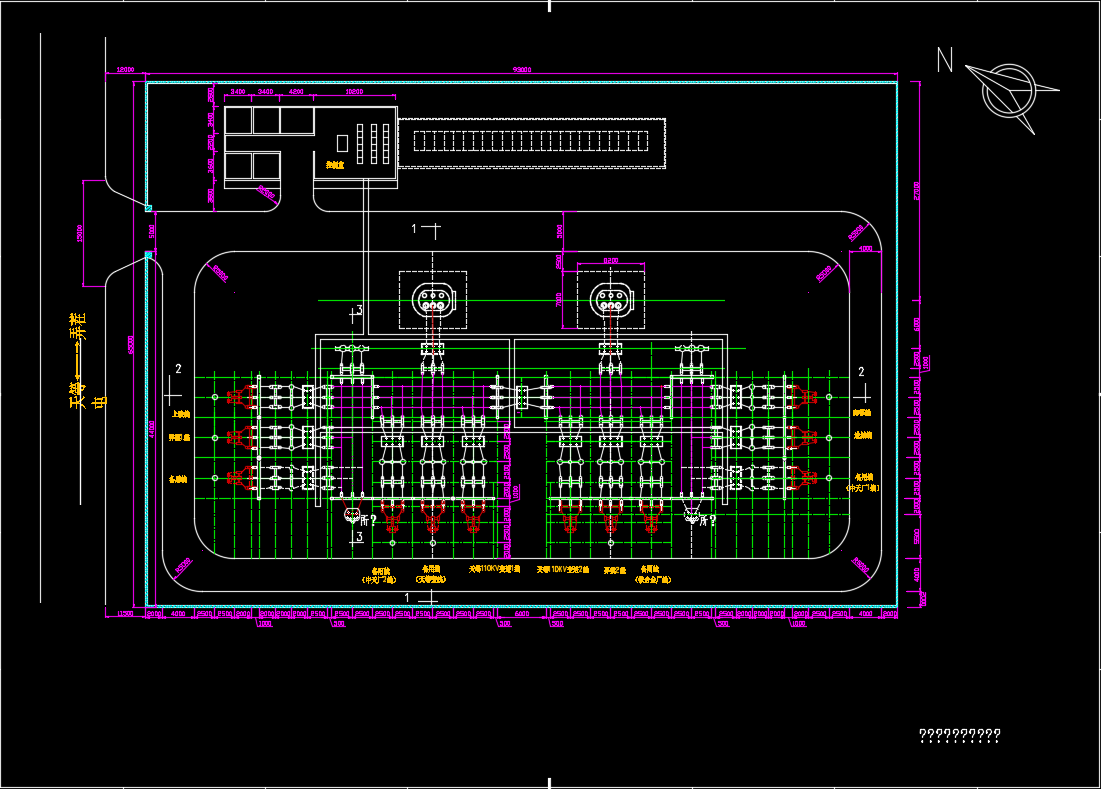
Task: Click the 10200 dimension above control building
Action: coord(355,92)
